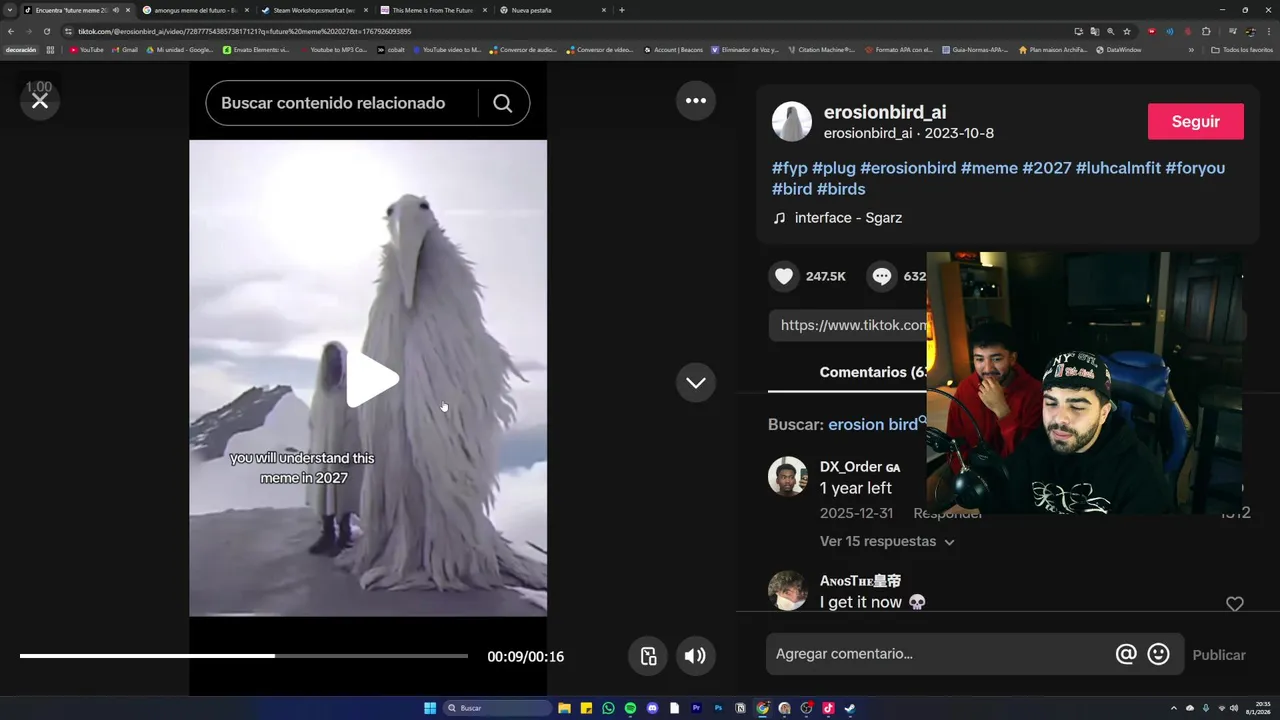Image resolution: width=1280 pixels, height=720 pixels.
Task: Play the paused erosion bird video
Action: [372, 379]
